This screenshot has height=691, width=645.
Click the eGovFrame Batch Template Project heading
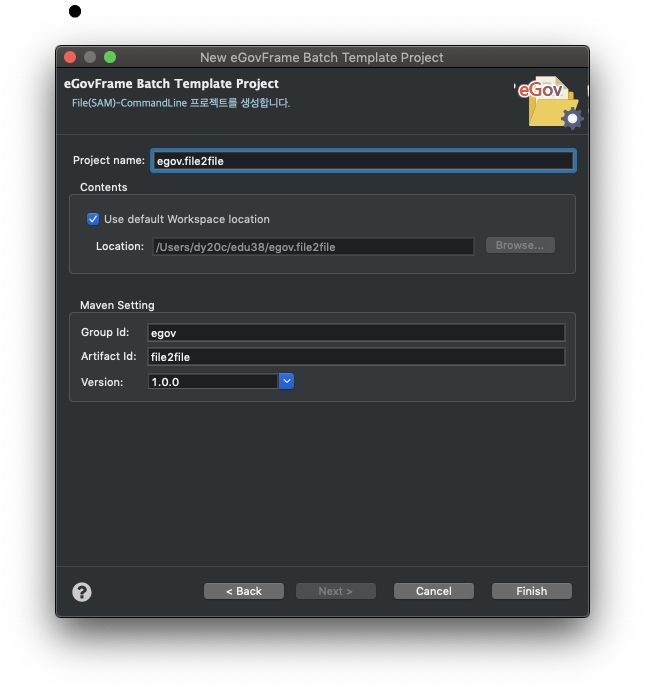pyautogui.click(x=171, y=84)
